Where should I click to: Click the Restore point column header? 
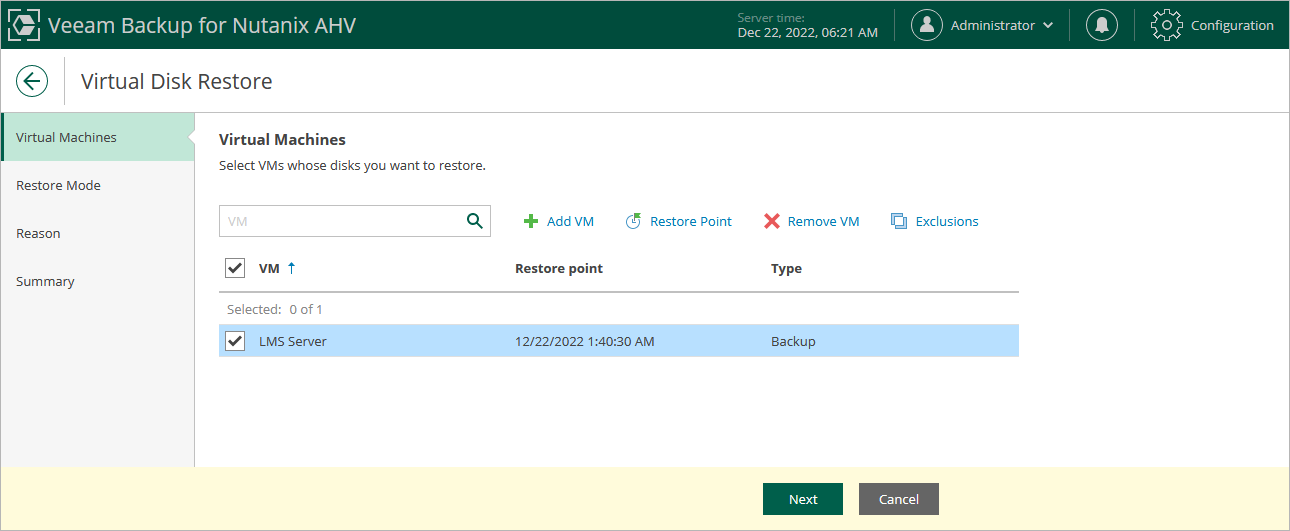559,268
